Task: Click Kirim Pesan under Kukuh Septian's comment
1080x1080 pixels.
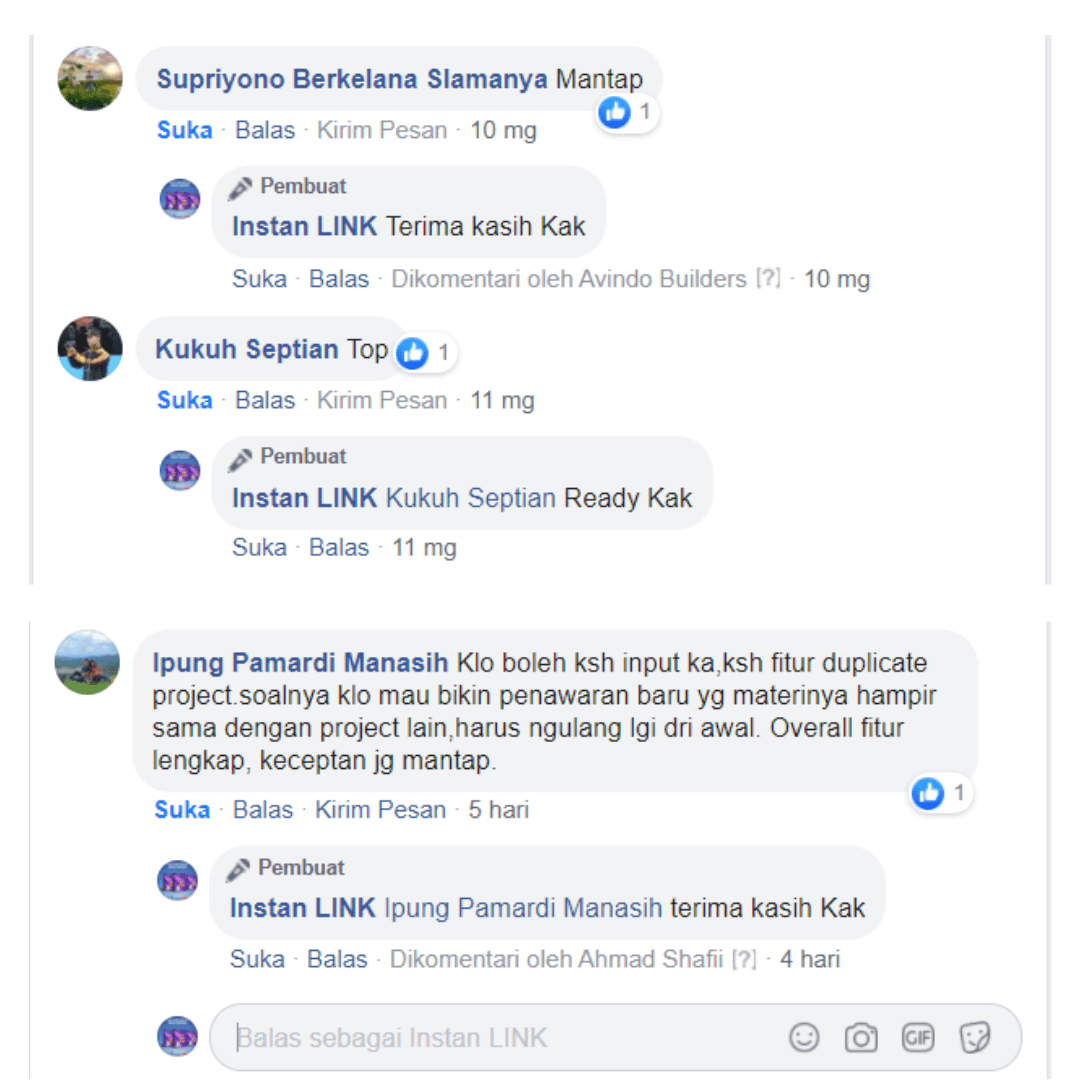Action: [382, 400]
